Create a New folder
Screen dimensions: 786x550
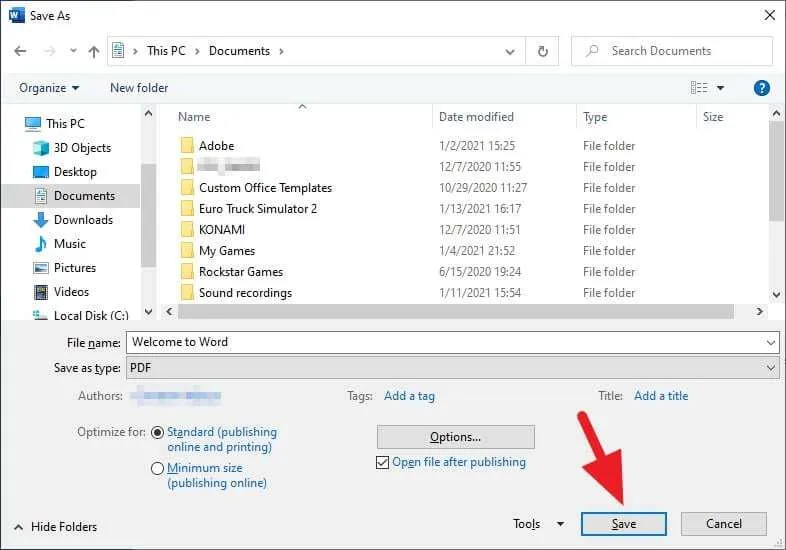coord(139,88)
